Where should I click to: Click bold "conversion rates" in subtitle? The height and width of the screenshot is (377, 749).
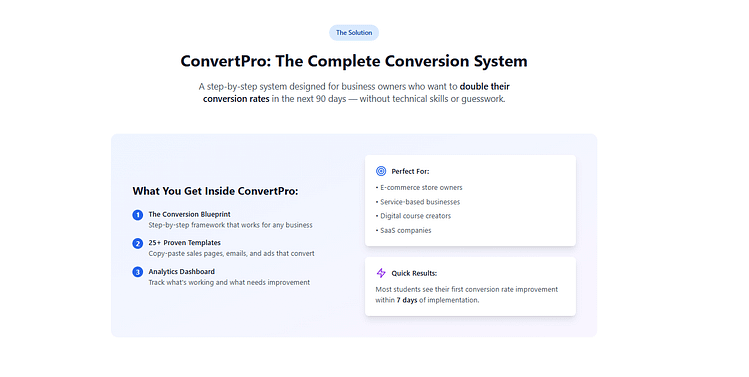coord(236,99)
